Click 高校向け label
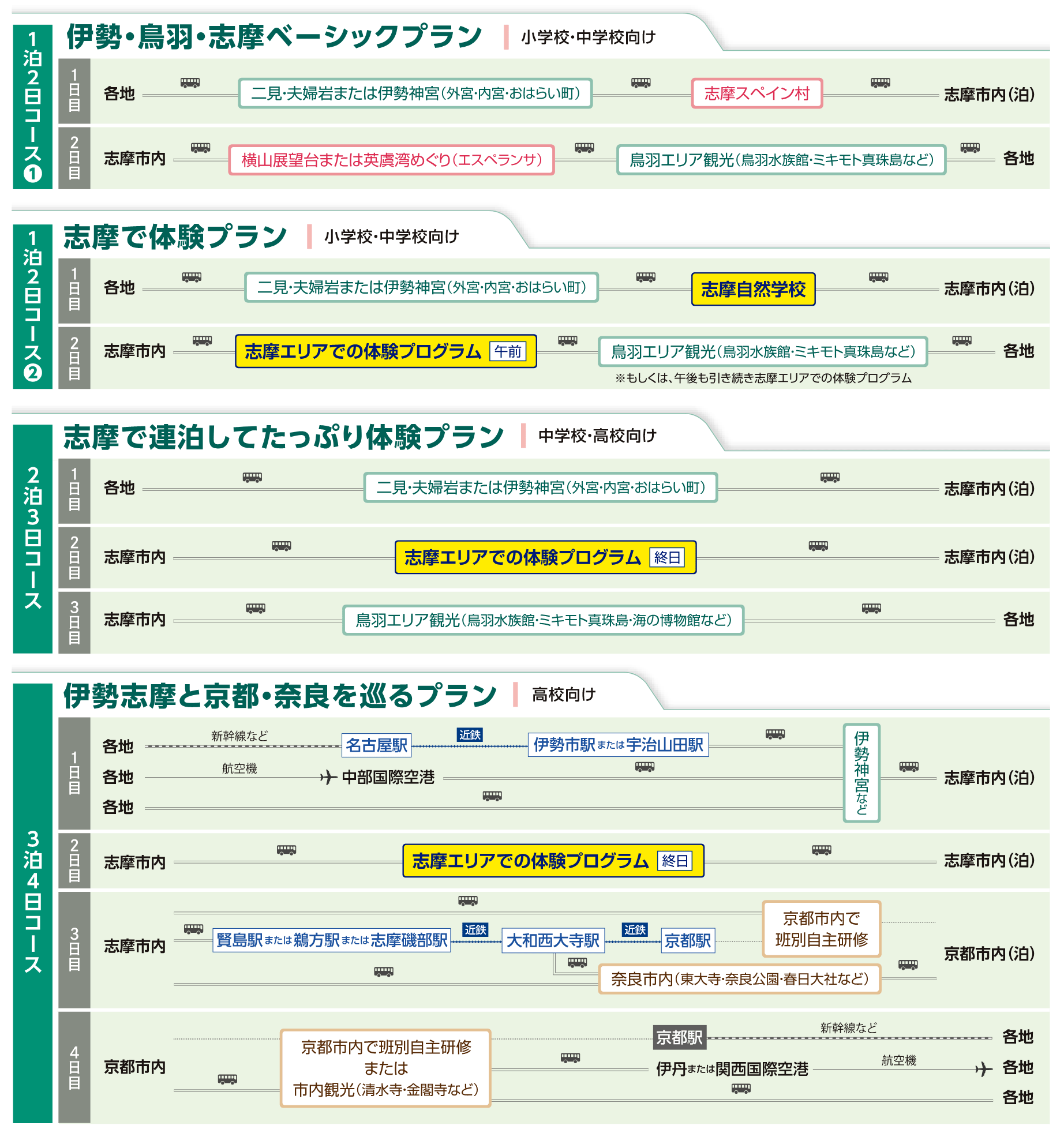This screenshot has height=1133, width=1064. pyautogui.click(x=564, y=695)
